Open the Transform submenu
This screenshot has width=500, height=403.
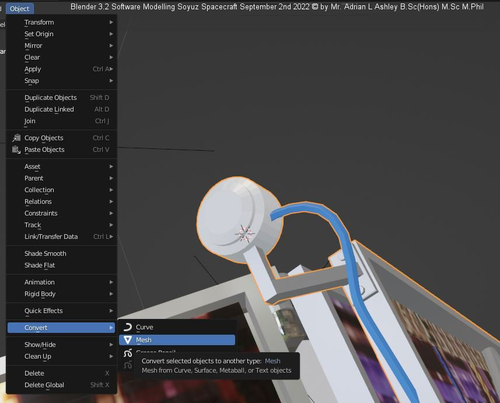[61, 22]
